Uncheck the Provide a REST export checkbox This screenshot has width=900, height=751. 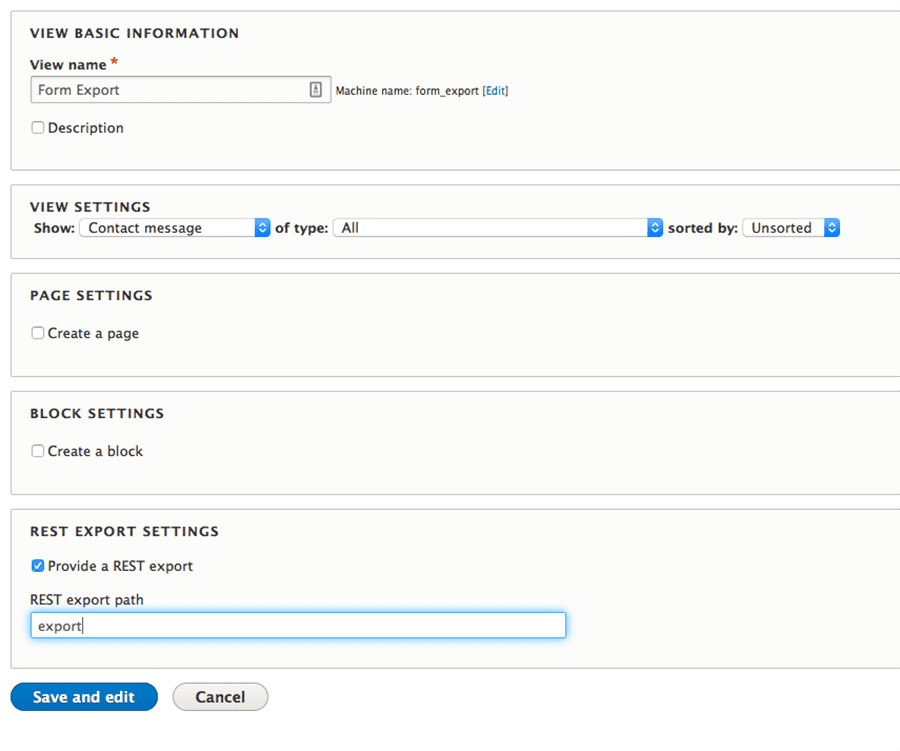coord(38,566)
